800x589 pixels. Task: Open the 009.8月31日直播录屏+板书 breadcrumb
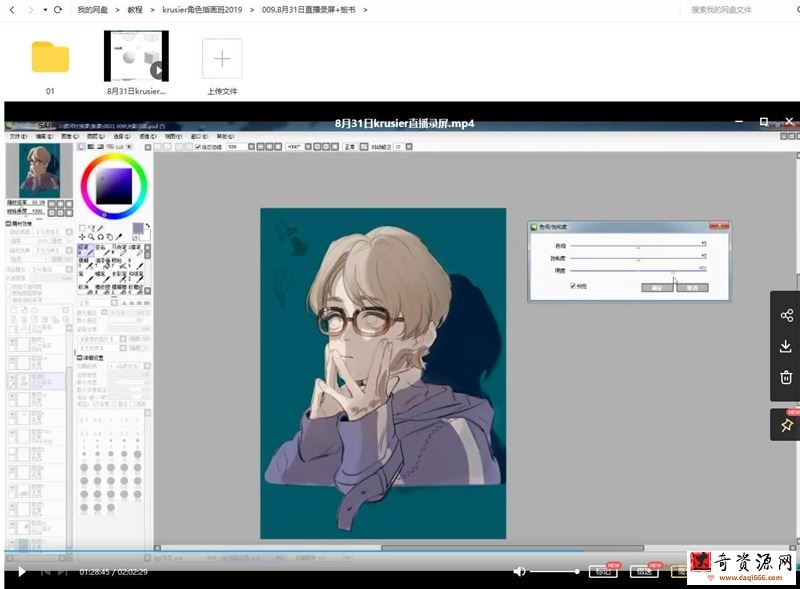tap(308, 10)
